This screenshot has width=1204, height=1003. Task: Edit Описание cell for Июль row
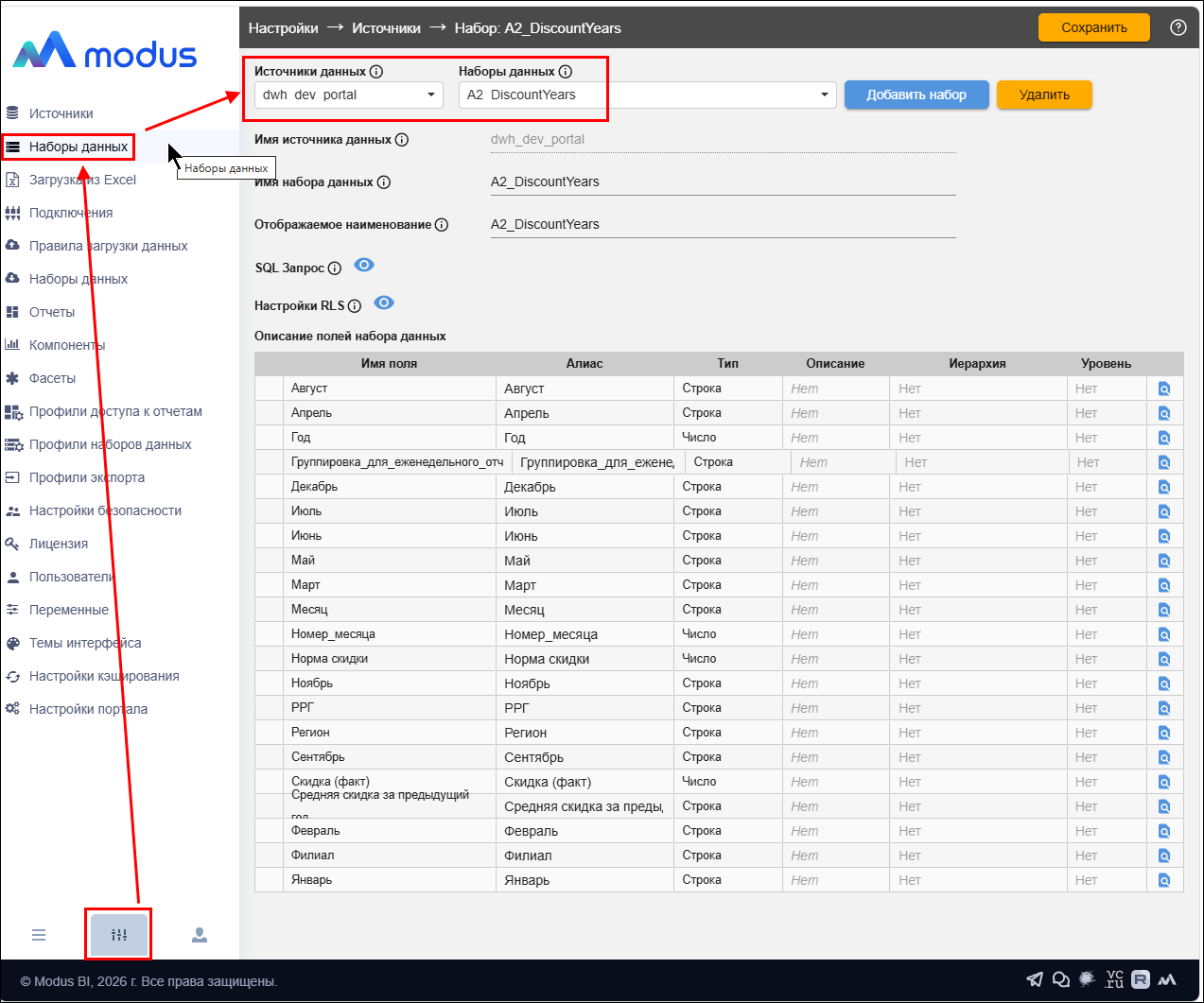point(836,511)
